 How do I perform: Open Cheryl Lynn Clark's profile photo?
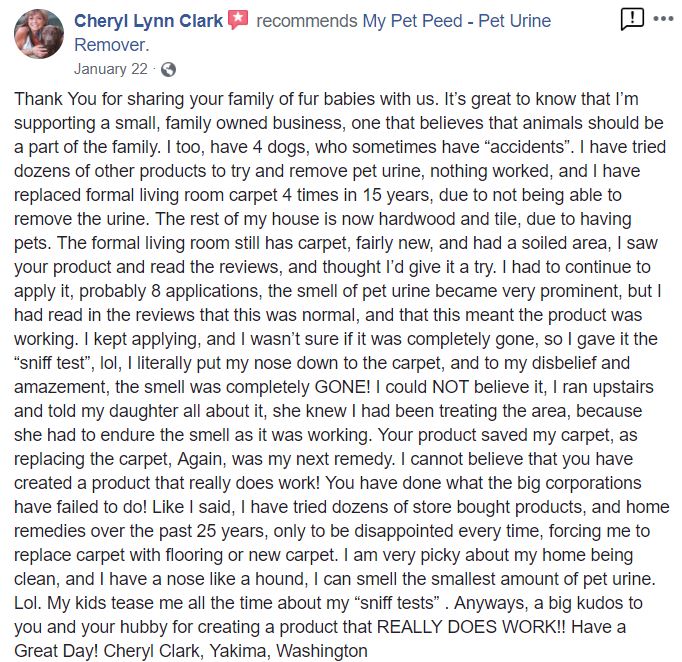(39, 34)
